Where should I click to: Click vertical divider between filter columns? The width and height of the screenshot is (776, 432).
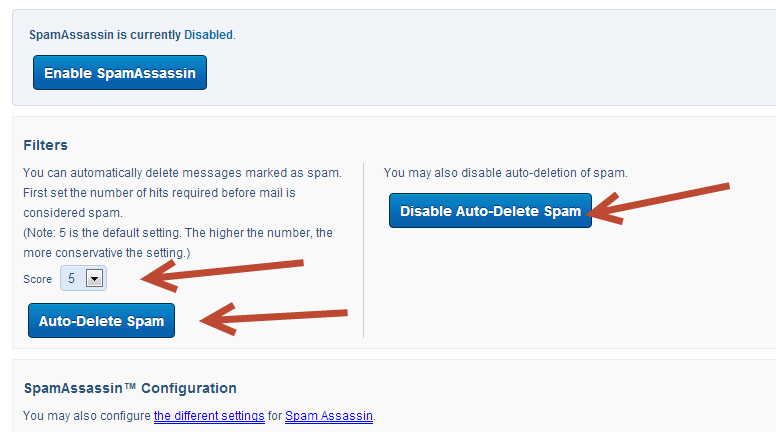pyautogui.click(x=364, y=250)
